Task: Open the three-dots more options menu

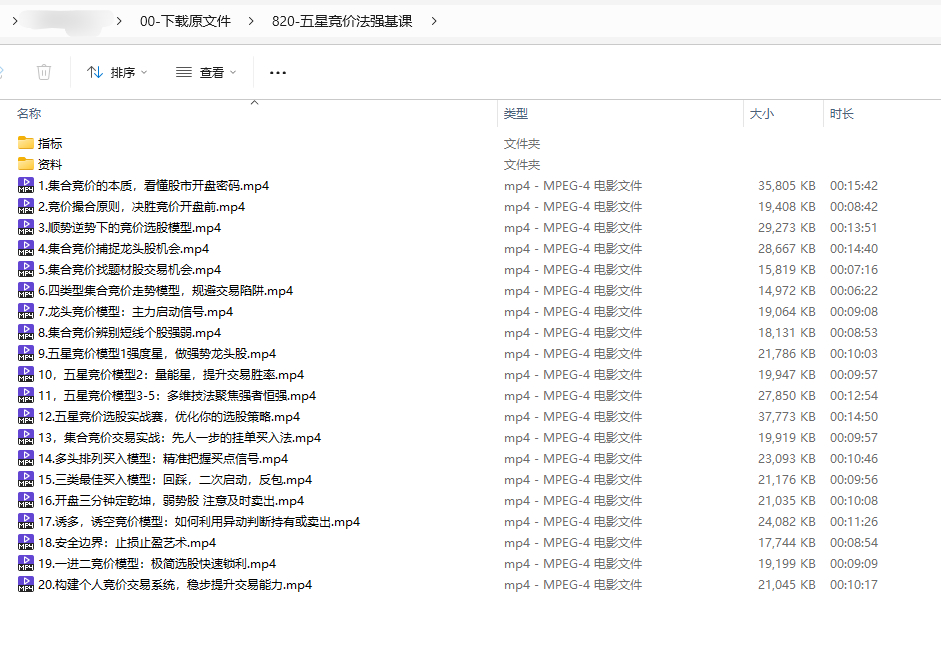Action: tap(278, 72)
